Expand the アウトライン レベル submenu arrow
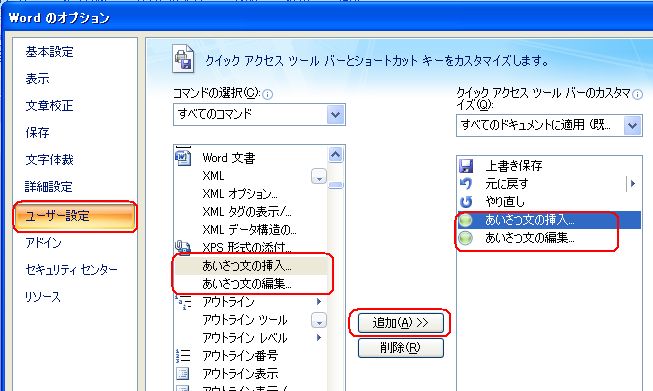This screenshot has height=391, width=653. tap(319, 337)
